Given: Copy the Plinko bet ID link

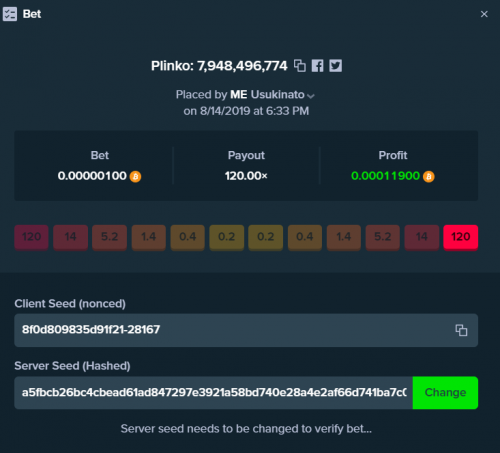Looking at the screenshot, I should pyautogui.click(x=300, y=66).
